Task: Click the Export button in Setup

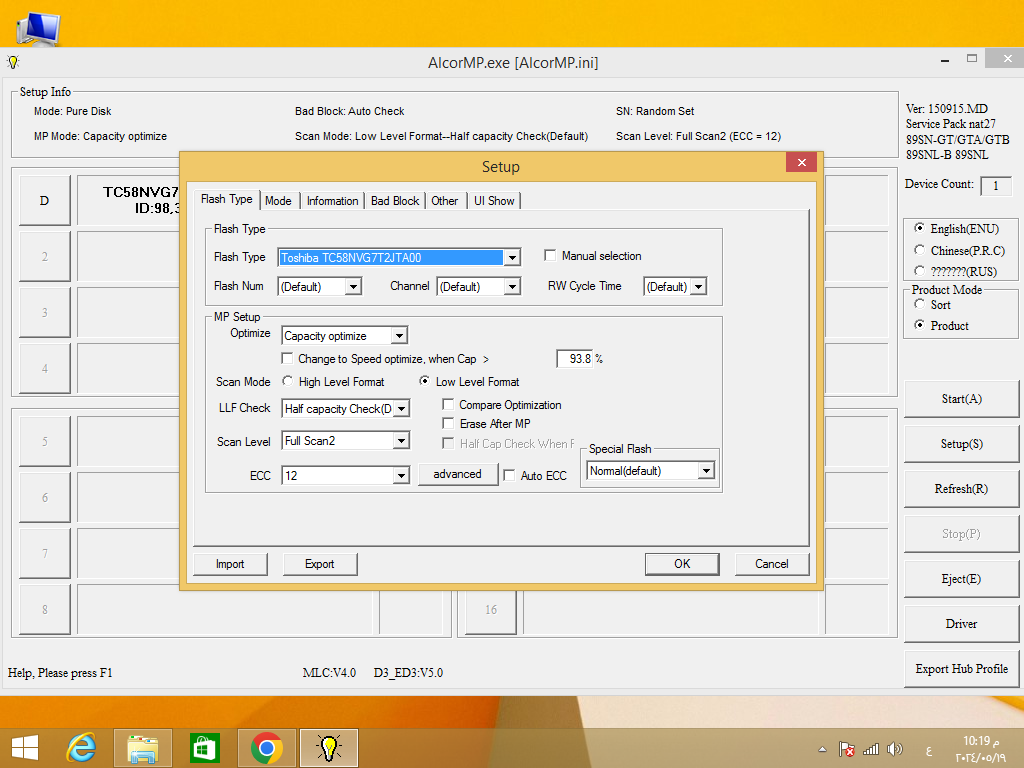Action: [319, 564]
